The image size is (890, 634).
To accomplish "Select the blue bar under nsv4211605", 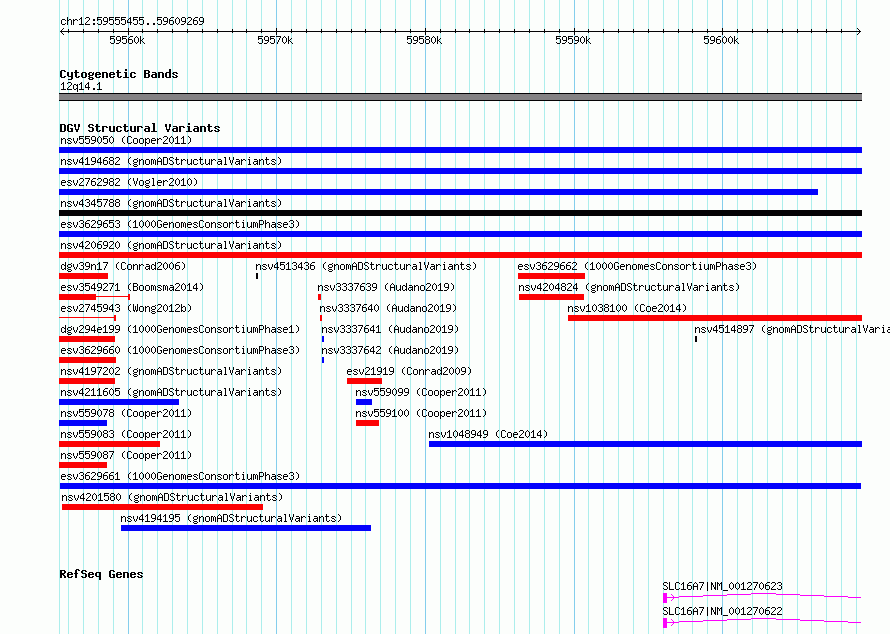I will coord(119,402).
